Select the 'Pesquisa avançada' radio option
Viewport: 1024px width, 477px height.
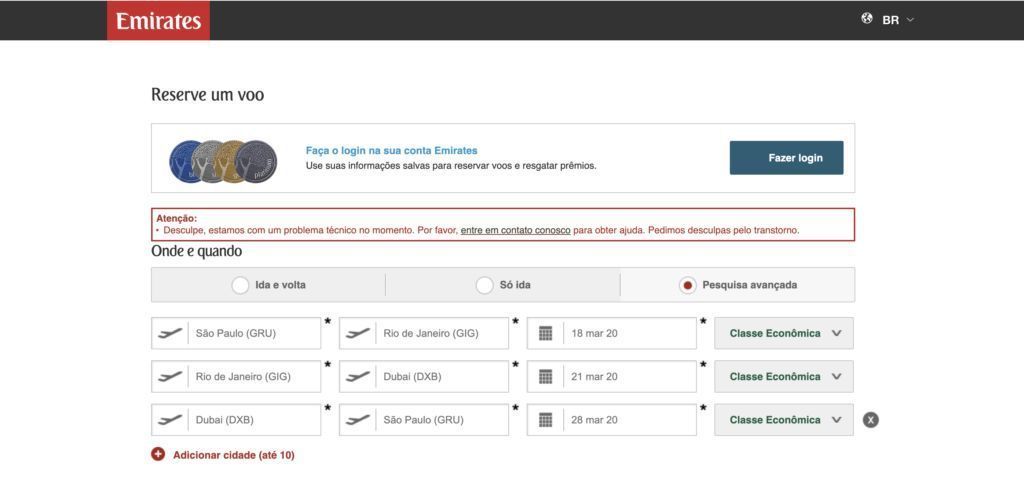(x=687, y=286)
